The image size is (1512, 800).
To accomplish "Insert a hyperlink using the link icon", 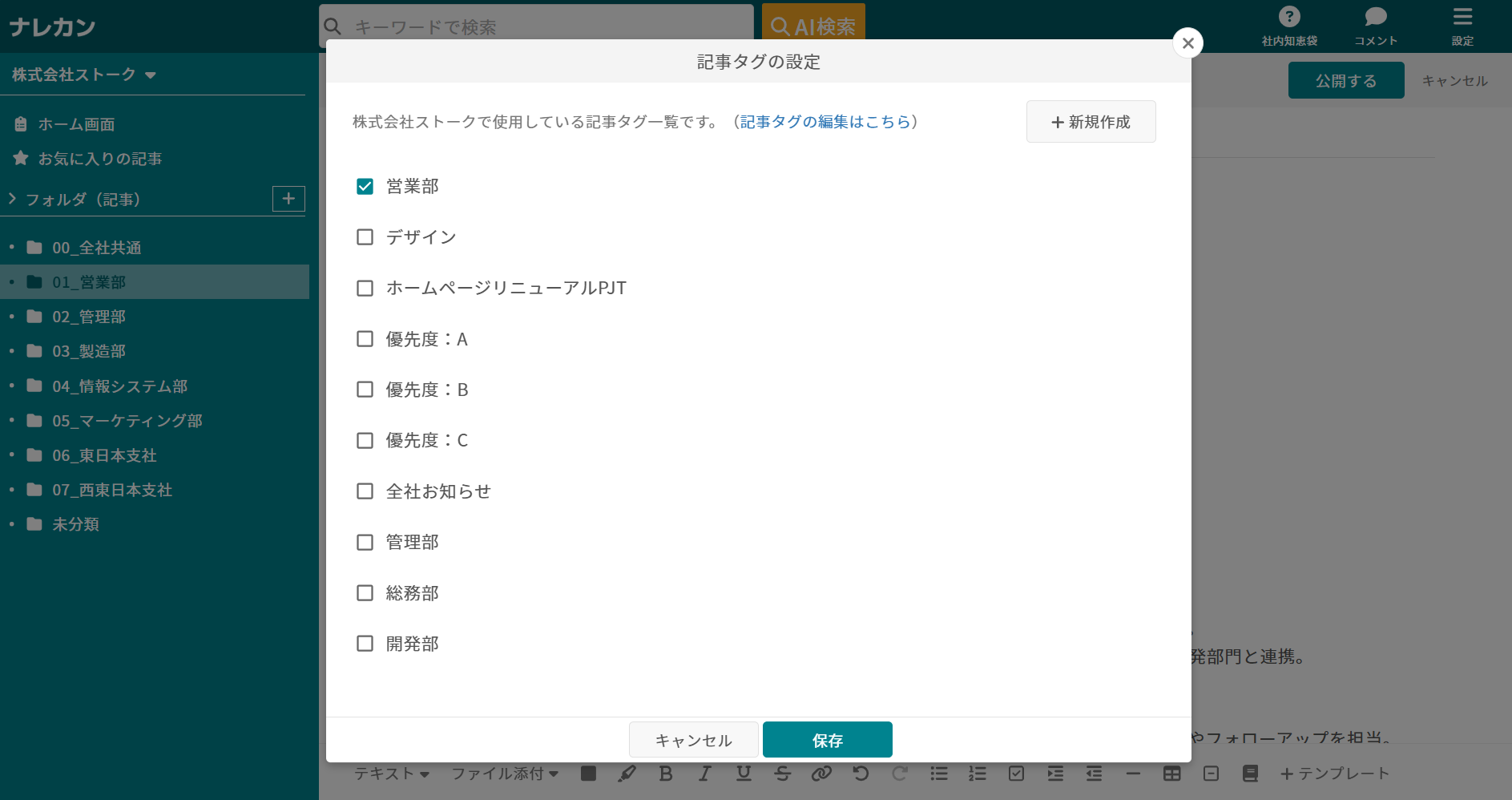I will [x=821, y=774].
